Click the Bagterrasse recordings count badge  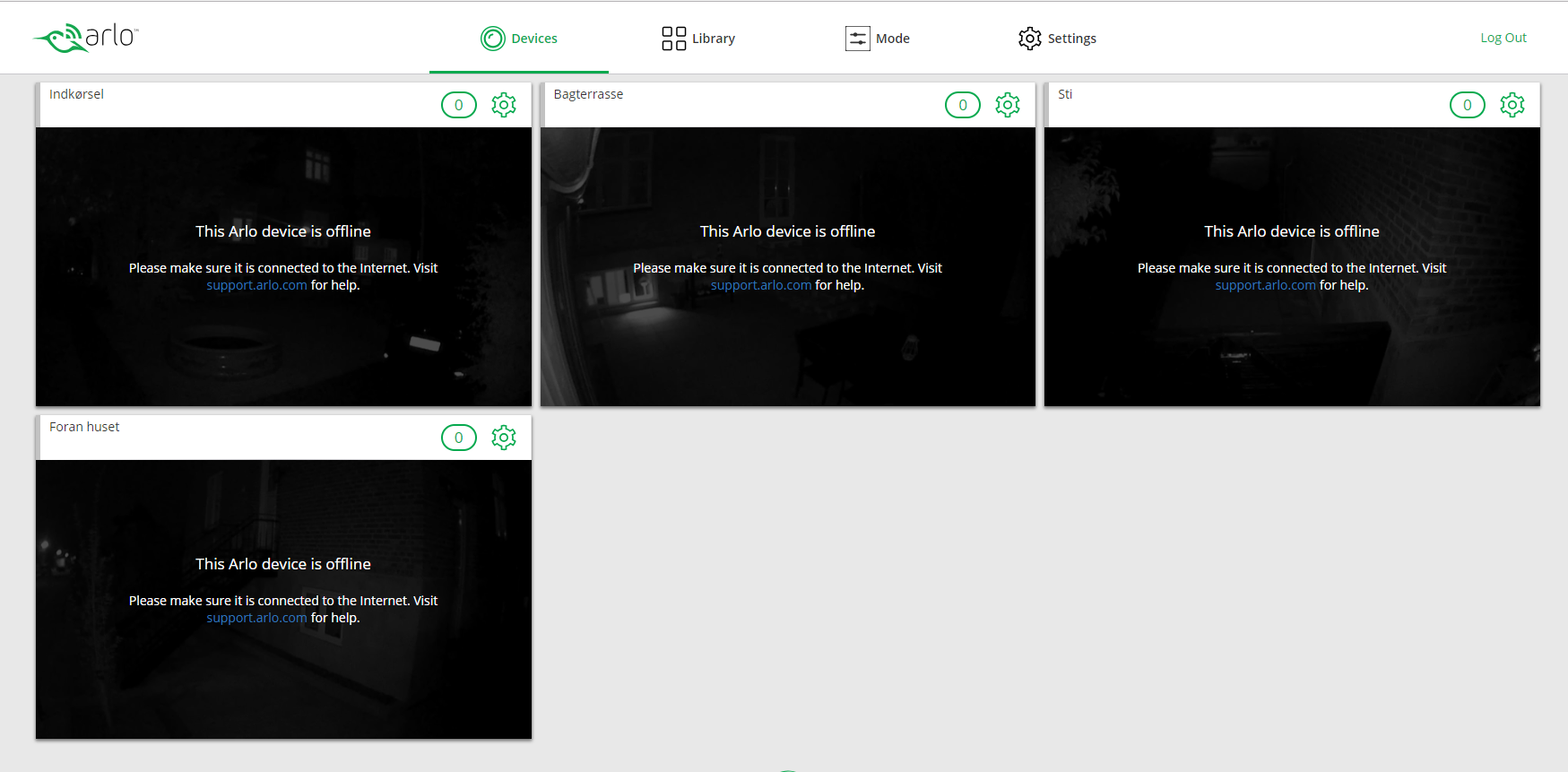pos(963,105)
